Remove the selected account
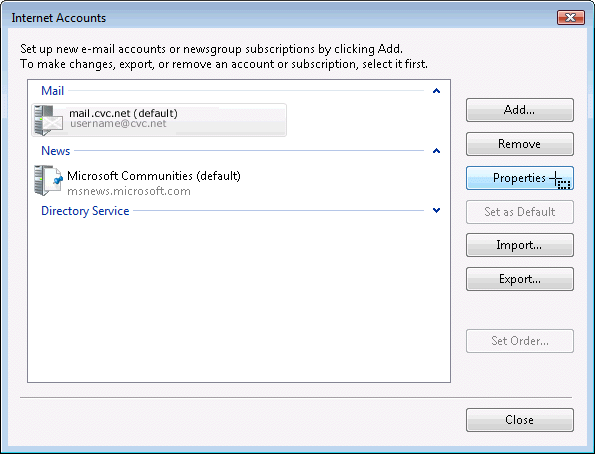 [519, 144]
